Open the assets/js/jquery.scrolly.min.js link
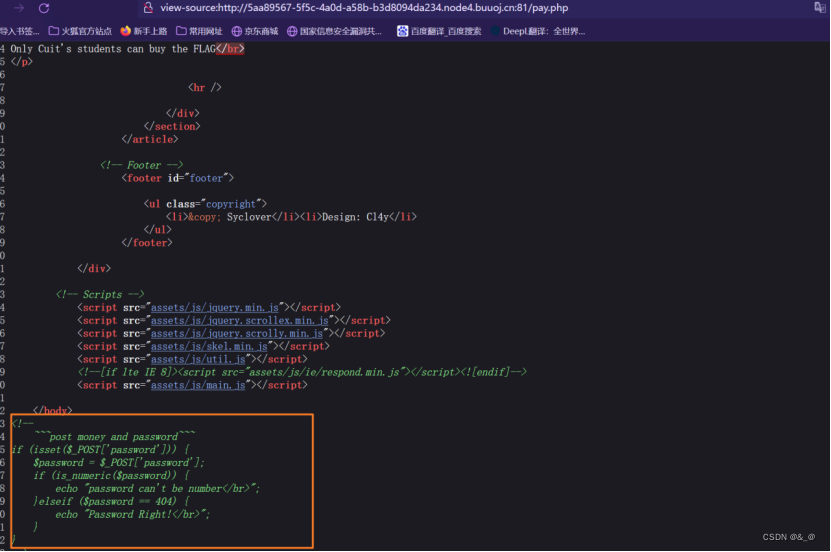The image size is (831, 552). click(237, 333)
